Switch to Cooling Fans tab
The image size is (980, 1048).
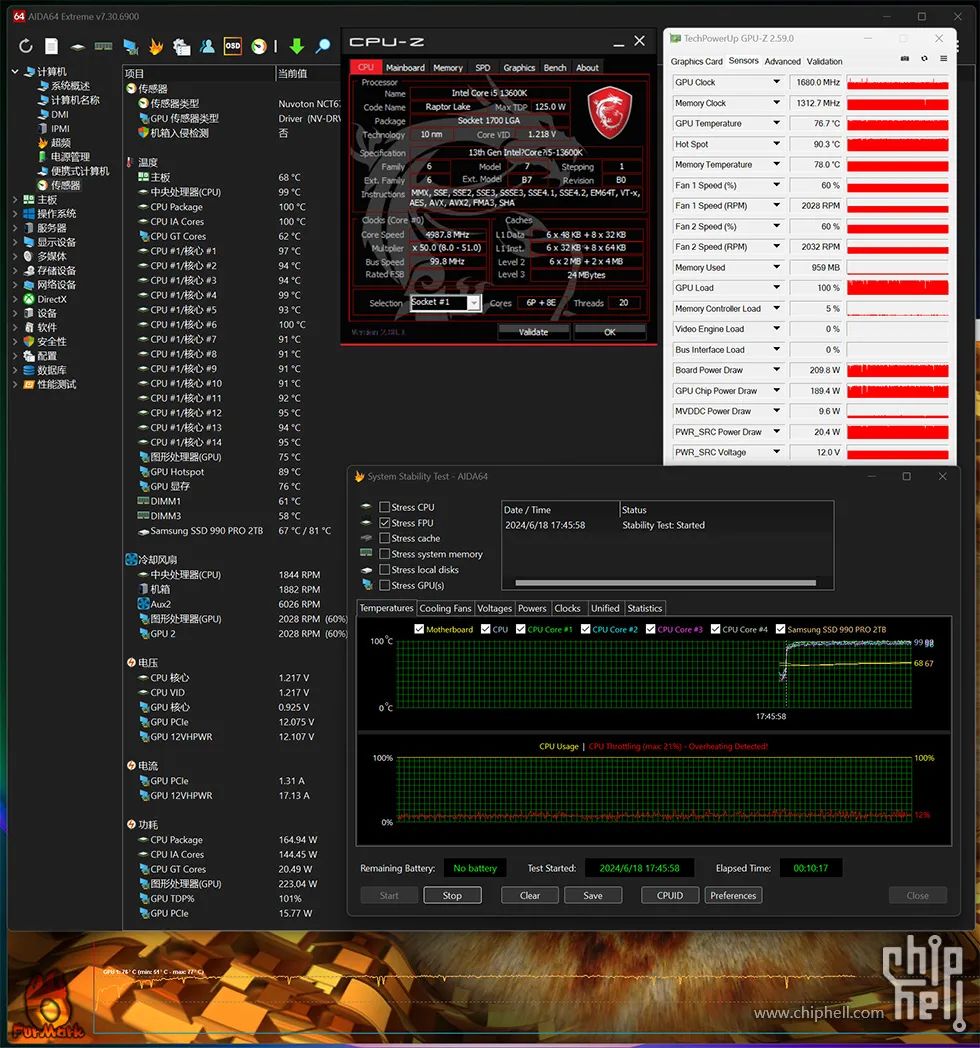tap(445, 608)
